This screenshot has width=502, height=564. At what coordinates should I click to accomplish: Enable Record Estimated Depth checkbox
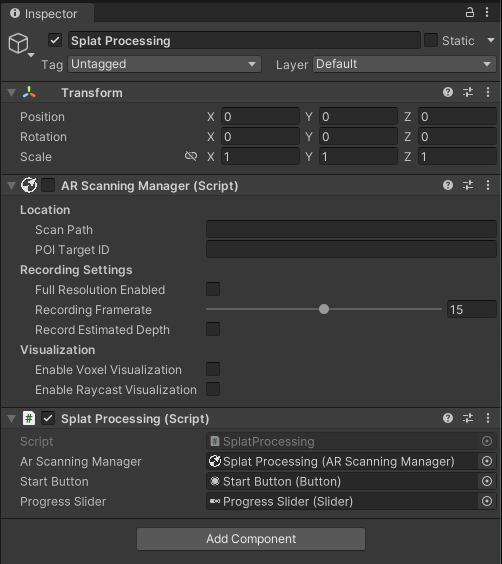213,329
